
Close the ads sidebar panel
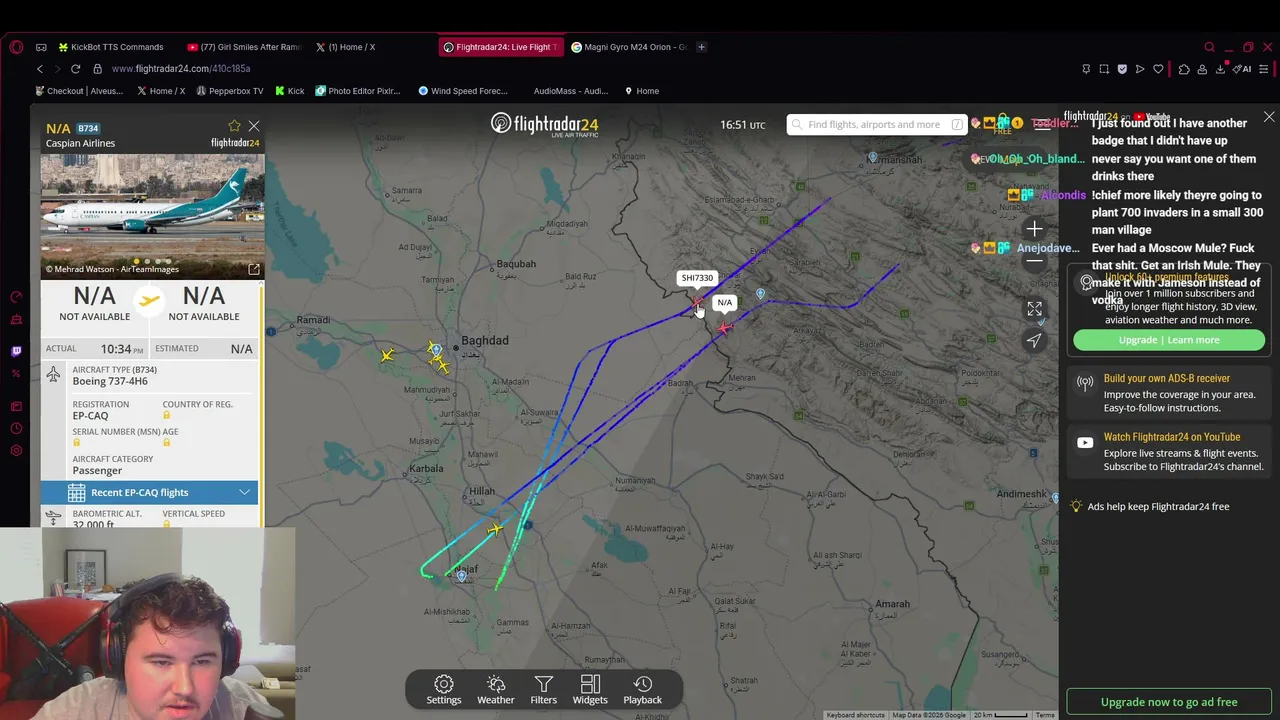tap(1269, 117)
